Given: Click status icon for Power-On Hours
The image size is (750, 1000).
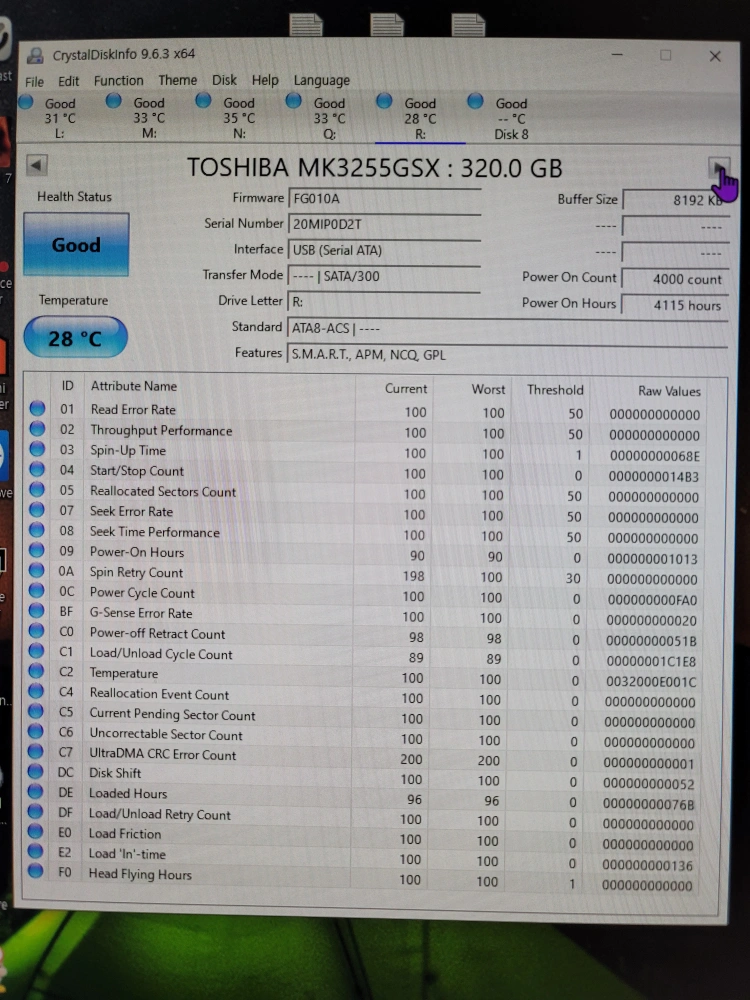Looking at the screenshot, I should pyautogui.click(x=37, y=550).
